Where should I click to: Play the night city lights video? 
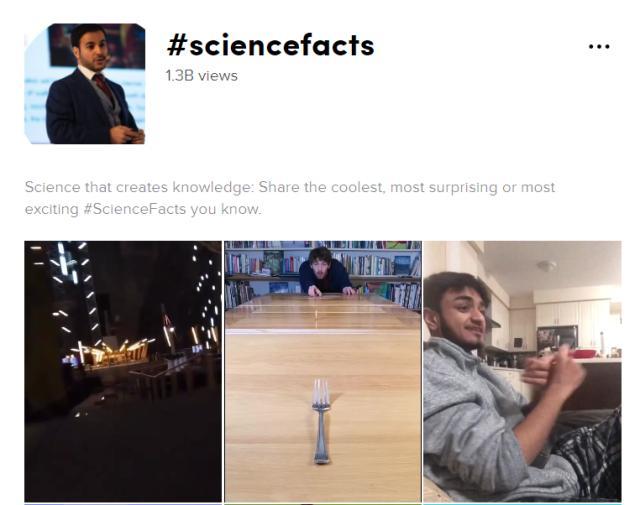pos(123,371)
